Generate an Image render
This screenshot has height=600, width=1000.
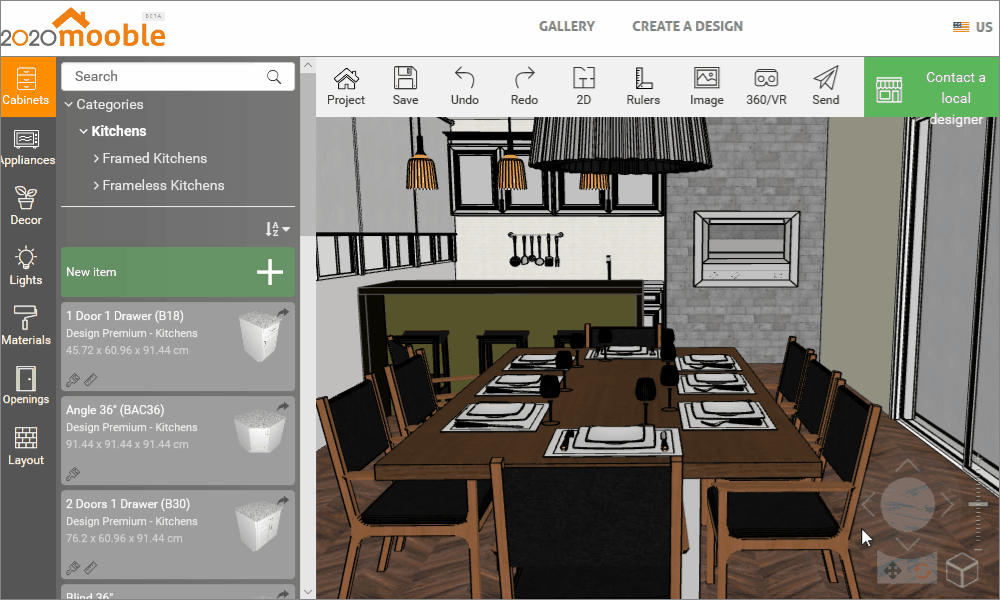(707, 87)
